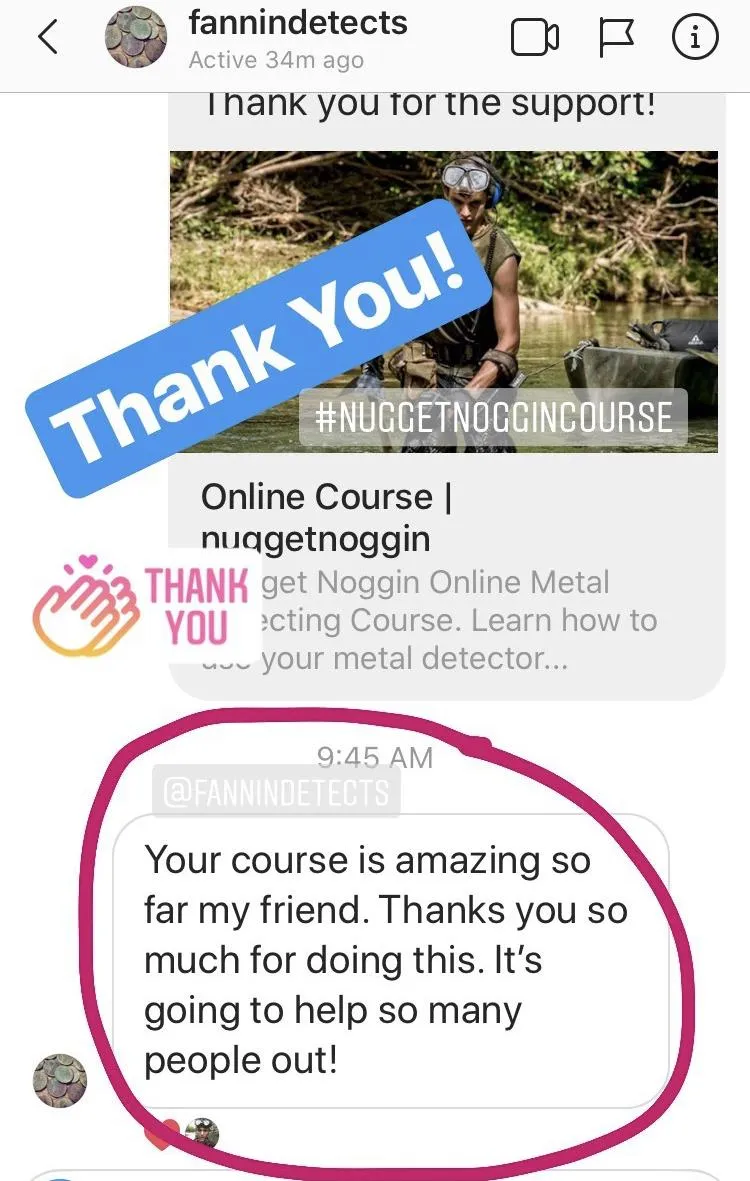Viewport: 750px width, 1181px height.
Task: Start a video call with fannindetects
Action: coord(535,38)
